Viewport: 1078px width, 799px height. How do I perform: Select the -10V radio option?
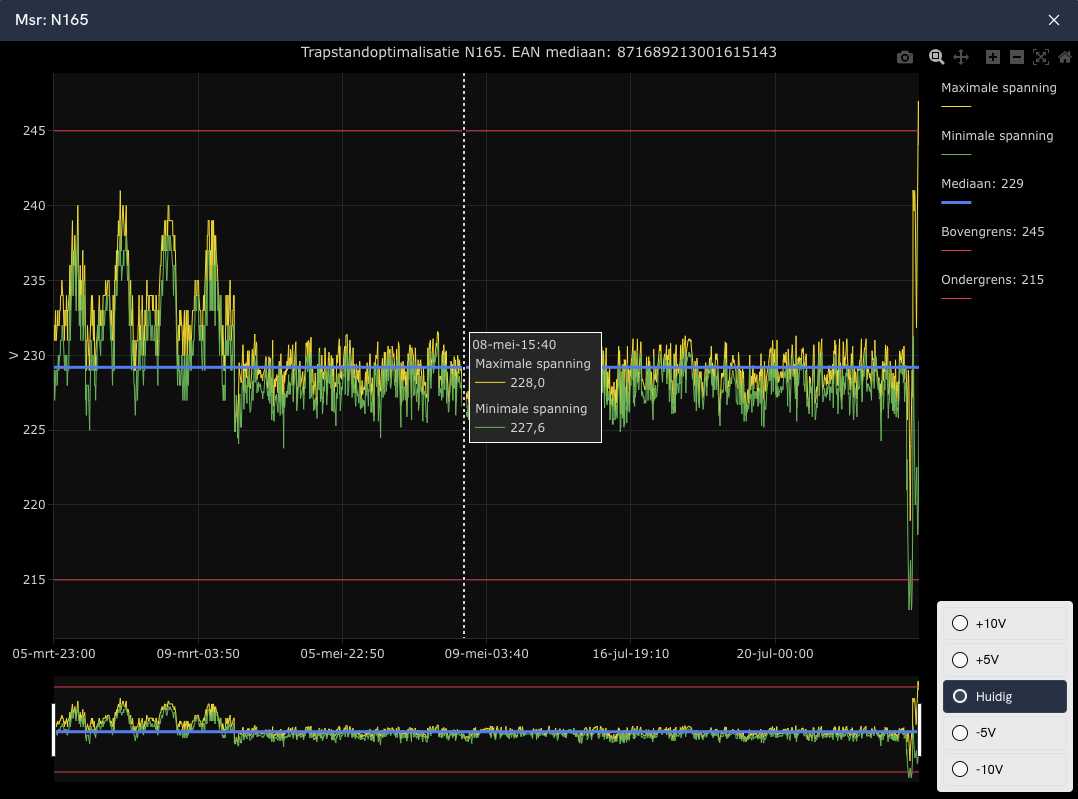(960, 769)
